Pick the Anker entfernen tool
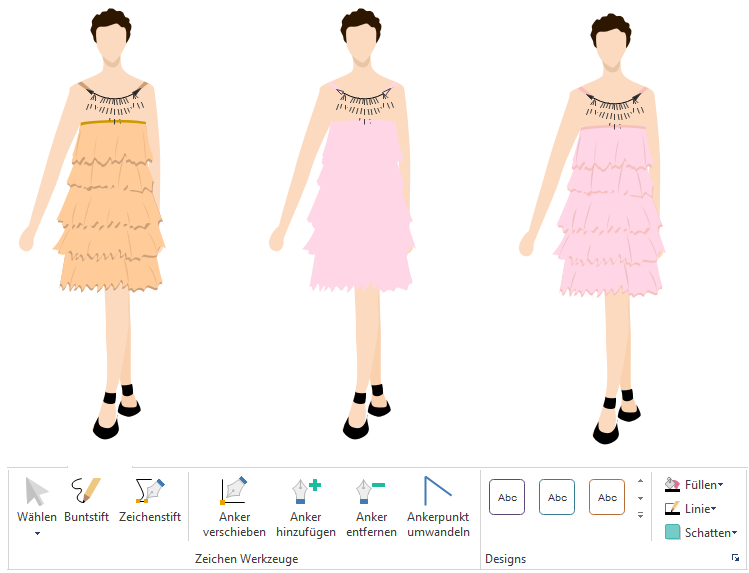Screen dimensions: 749x573 tap(371, 492)
